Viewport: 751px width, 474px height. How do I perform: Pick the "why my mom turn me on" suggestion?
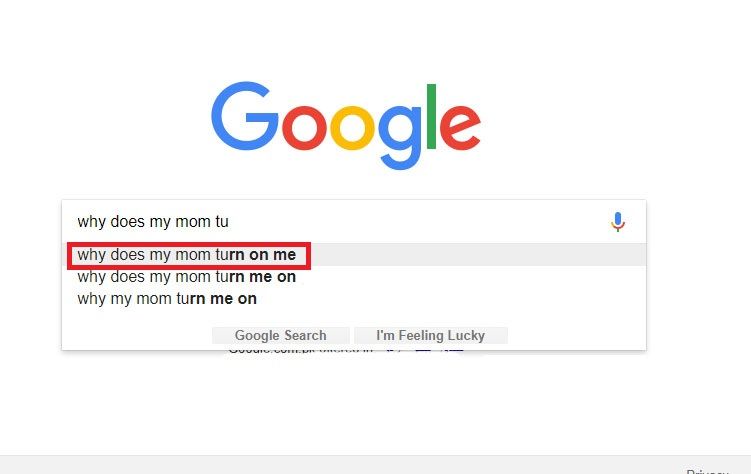coord(167,298)
